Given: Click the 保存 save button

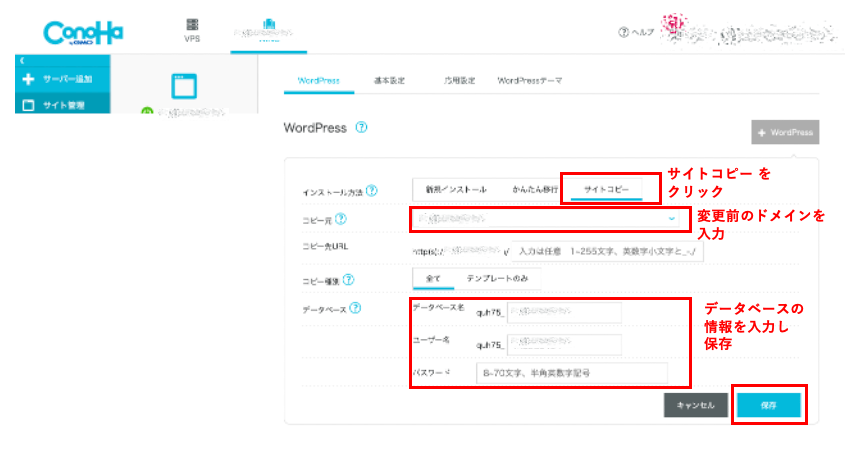Looking at the screenshot, I should 768,405.
